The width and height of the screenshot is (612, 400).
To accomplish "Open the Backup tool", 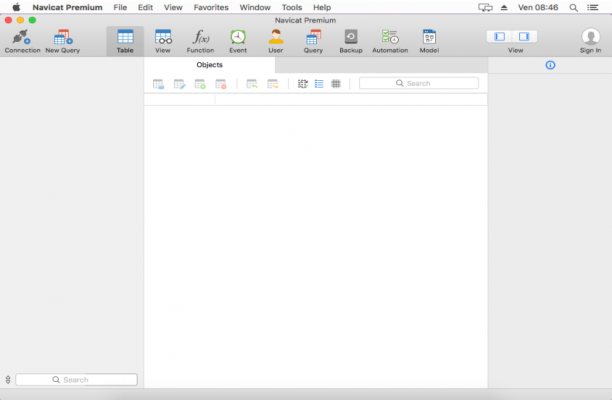I will 351,41.
